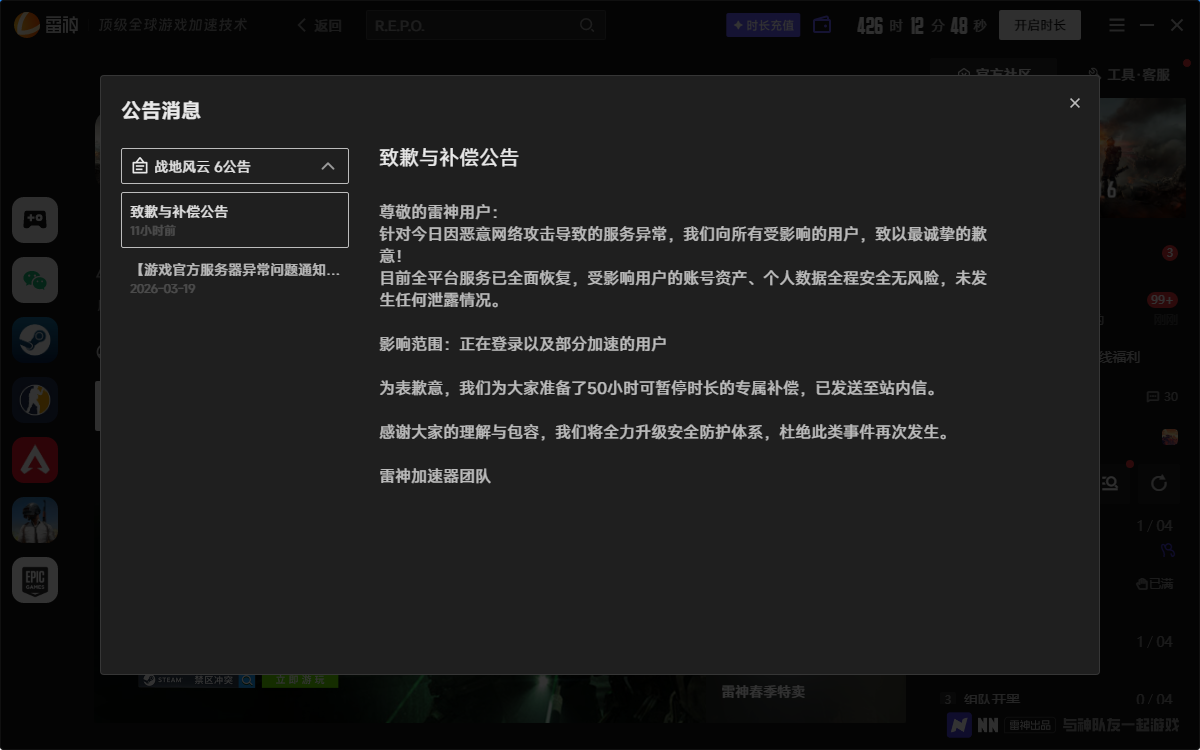Collapse the 战地风云6公告 dropdown
This screenshot has width=1200, height=750.
tap(328, 166)
